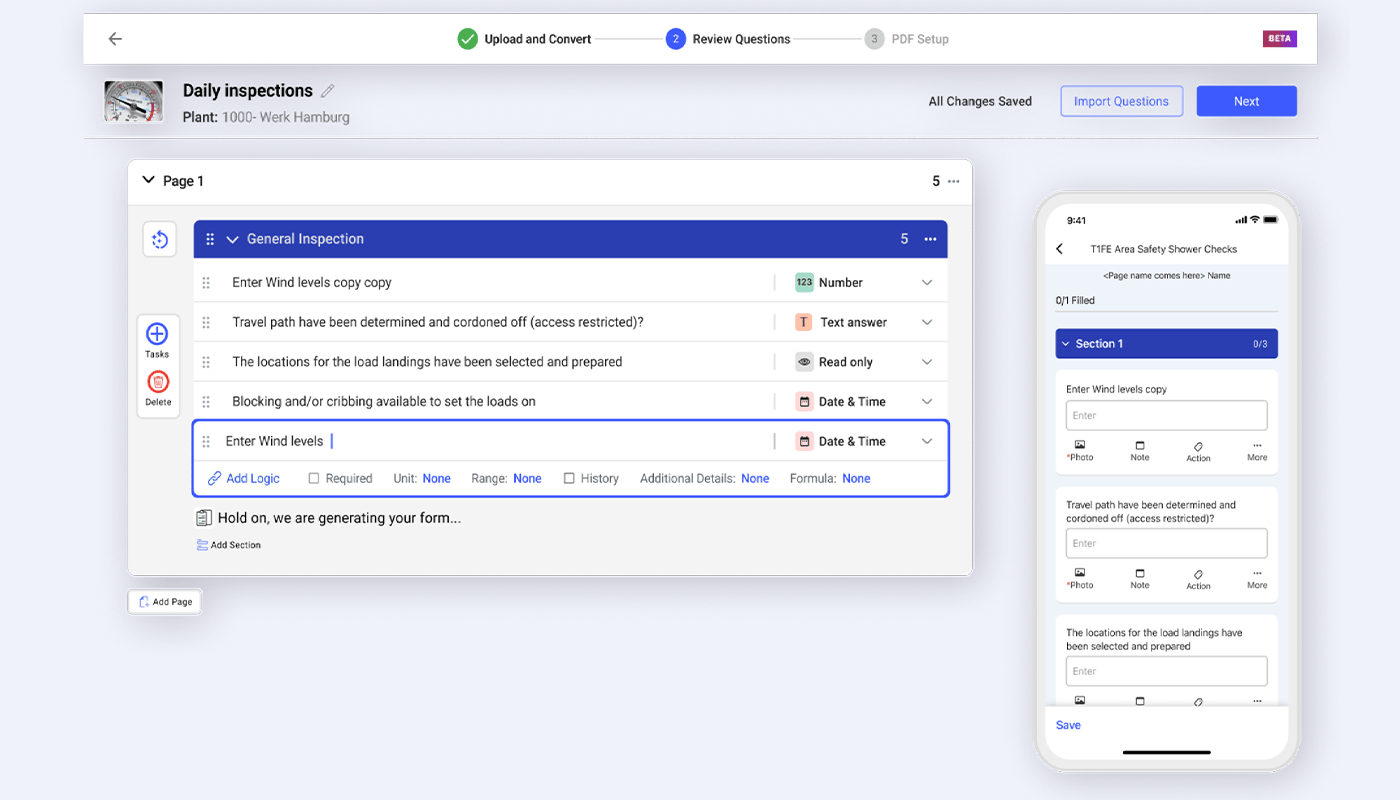The image size is (1400, 800).
Task: Click the Unit None value
Action: [436, 479]
